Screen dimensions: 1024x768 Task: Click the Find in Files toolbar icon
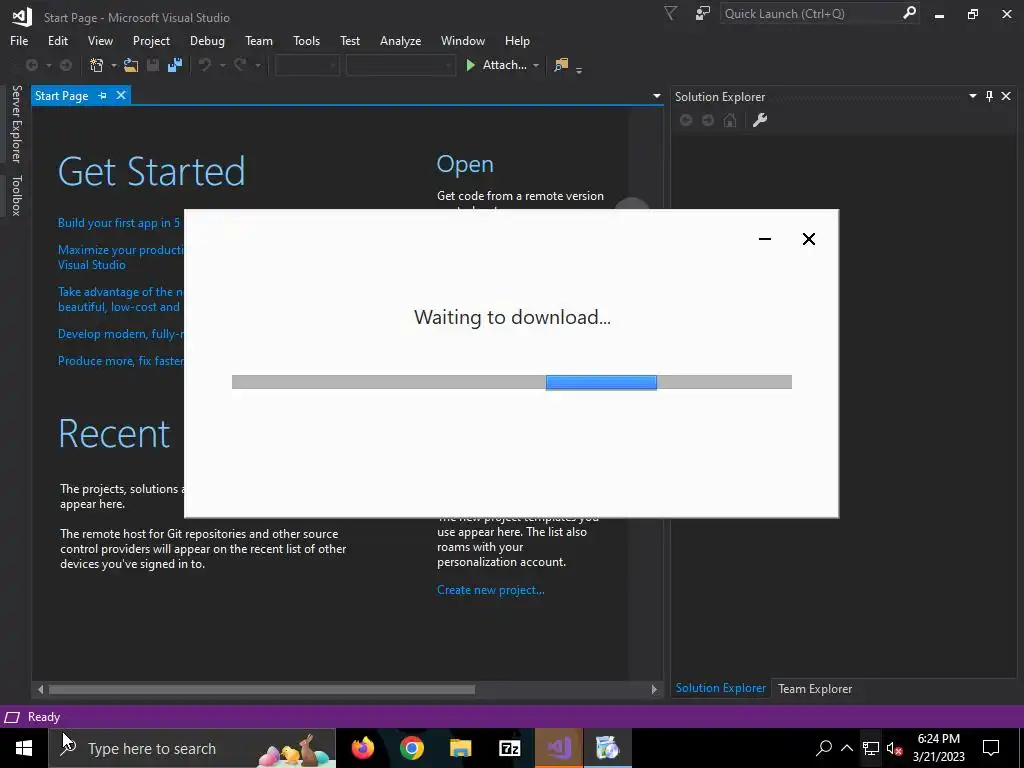pyautogui.click(x=561, y=65)
